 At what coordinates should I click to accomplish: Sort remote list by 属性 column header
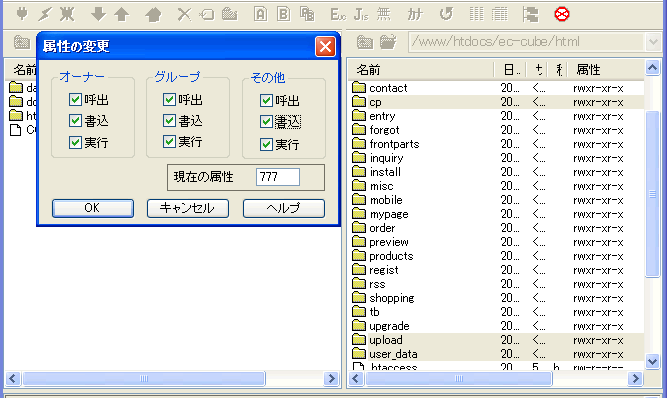(606, 69)
